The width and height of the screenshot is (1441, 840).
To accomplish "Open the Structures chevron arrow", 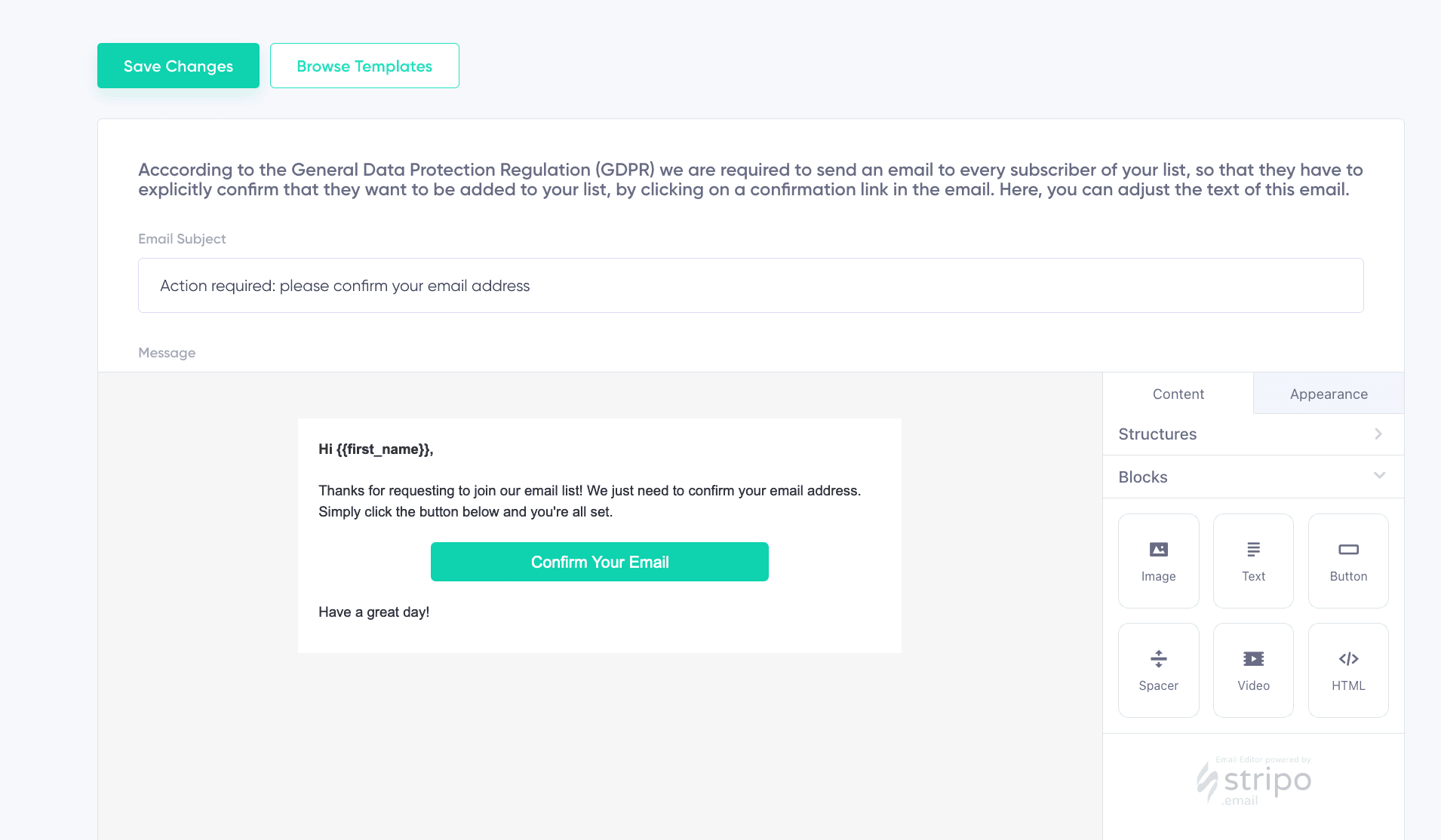I will coord(1378,434).
